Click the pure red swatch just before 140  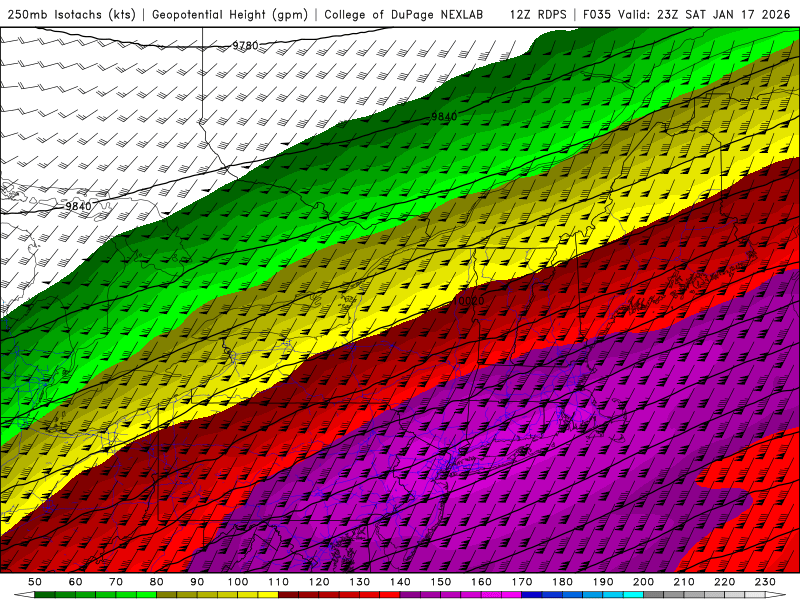click(x=390, y=595)
